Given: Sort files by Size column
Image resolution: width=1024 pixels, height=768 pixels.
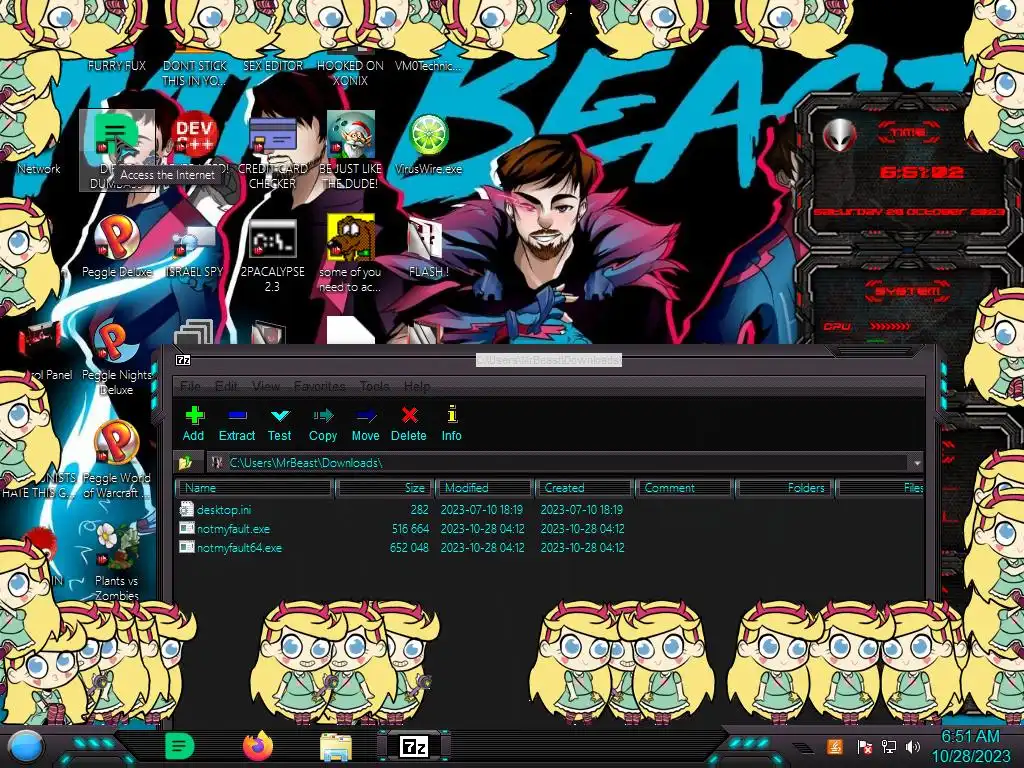Looking at the screenshot, I should click(x=385, y=488).
